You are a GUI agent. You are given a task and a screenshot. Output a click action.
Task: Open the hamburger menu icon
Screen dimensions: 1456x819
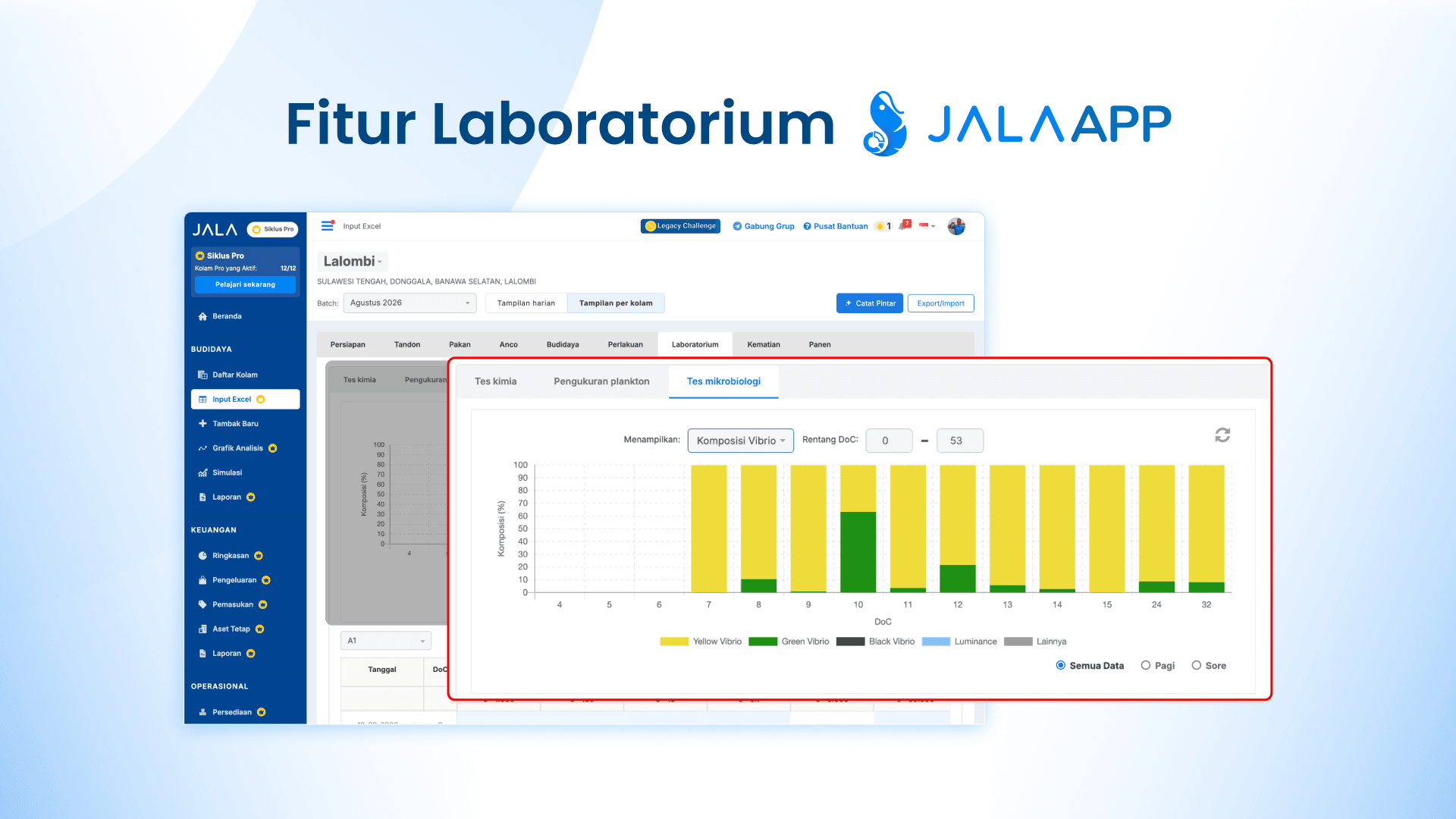coord(328,226)
